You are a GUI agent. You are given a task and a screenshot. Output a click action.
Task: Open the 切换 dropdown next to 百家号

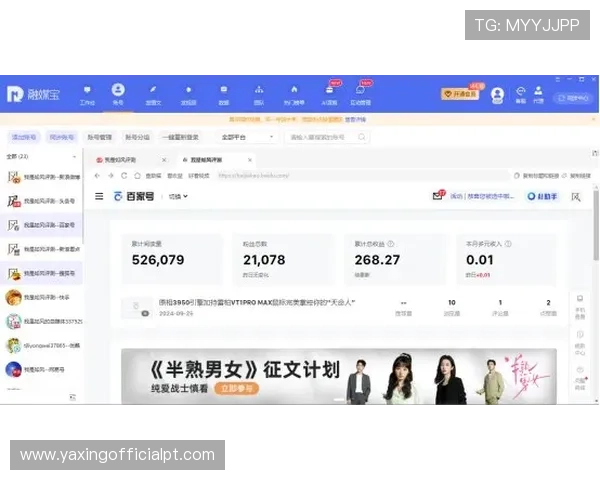click(x=178, y=196)
